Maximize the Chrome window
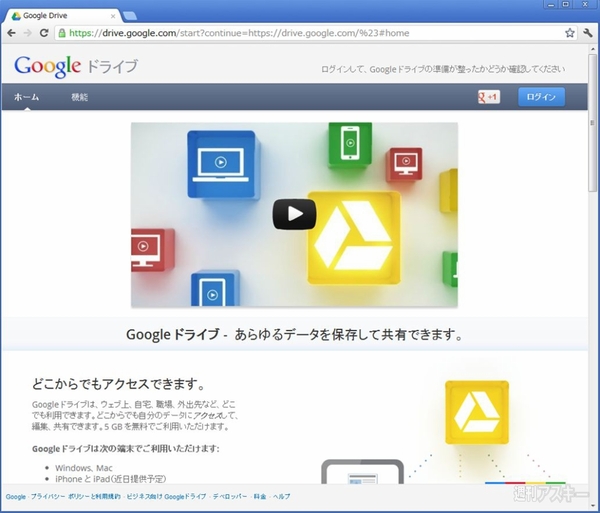Image resolution: width=600 pixels, height=513 pixels. click(566, 5)
